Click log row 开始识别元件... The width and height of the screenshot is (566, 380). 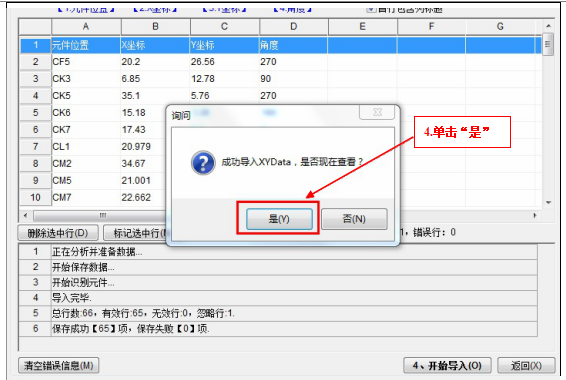click(278, 282)
